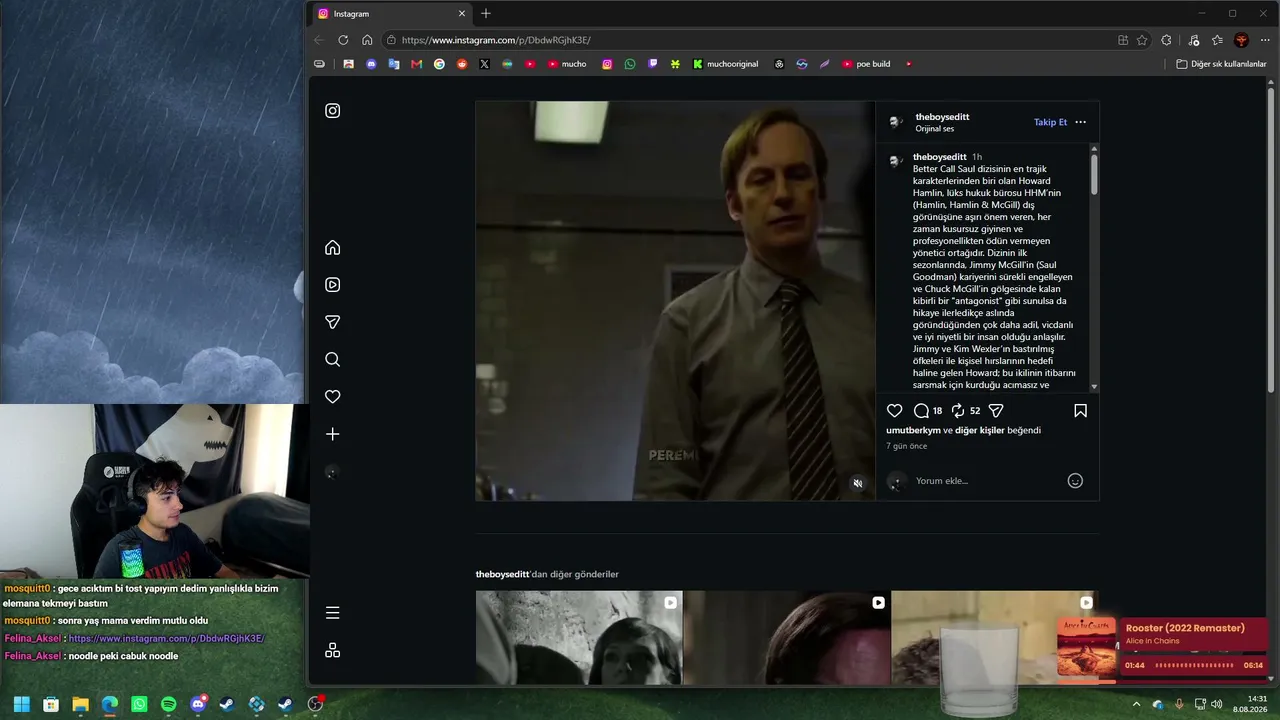This screenshot has width=1280, height=720.
Task: Open the Instagram logo home link
Action: 333,111
